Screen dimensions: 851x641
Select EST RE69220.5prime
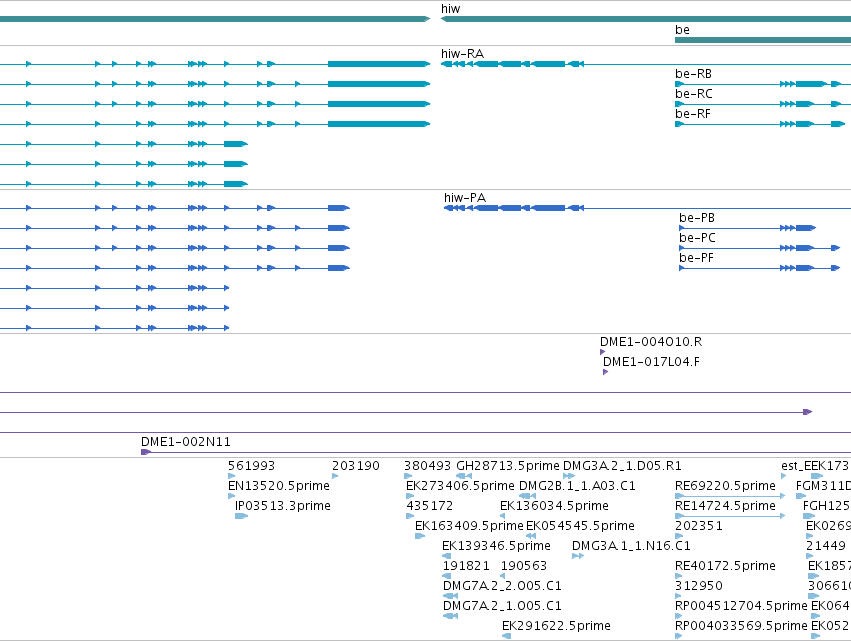coord(725,486)
